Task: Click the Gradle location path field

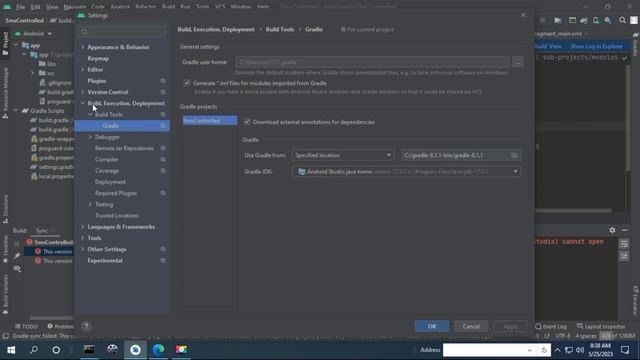Action: 461,155
